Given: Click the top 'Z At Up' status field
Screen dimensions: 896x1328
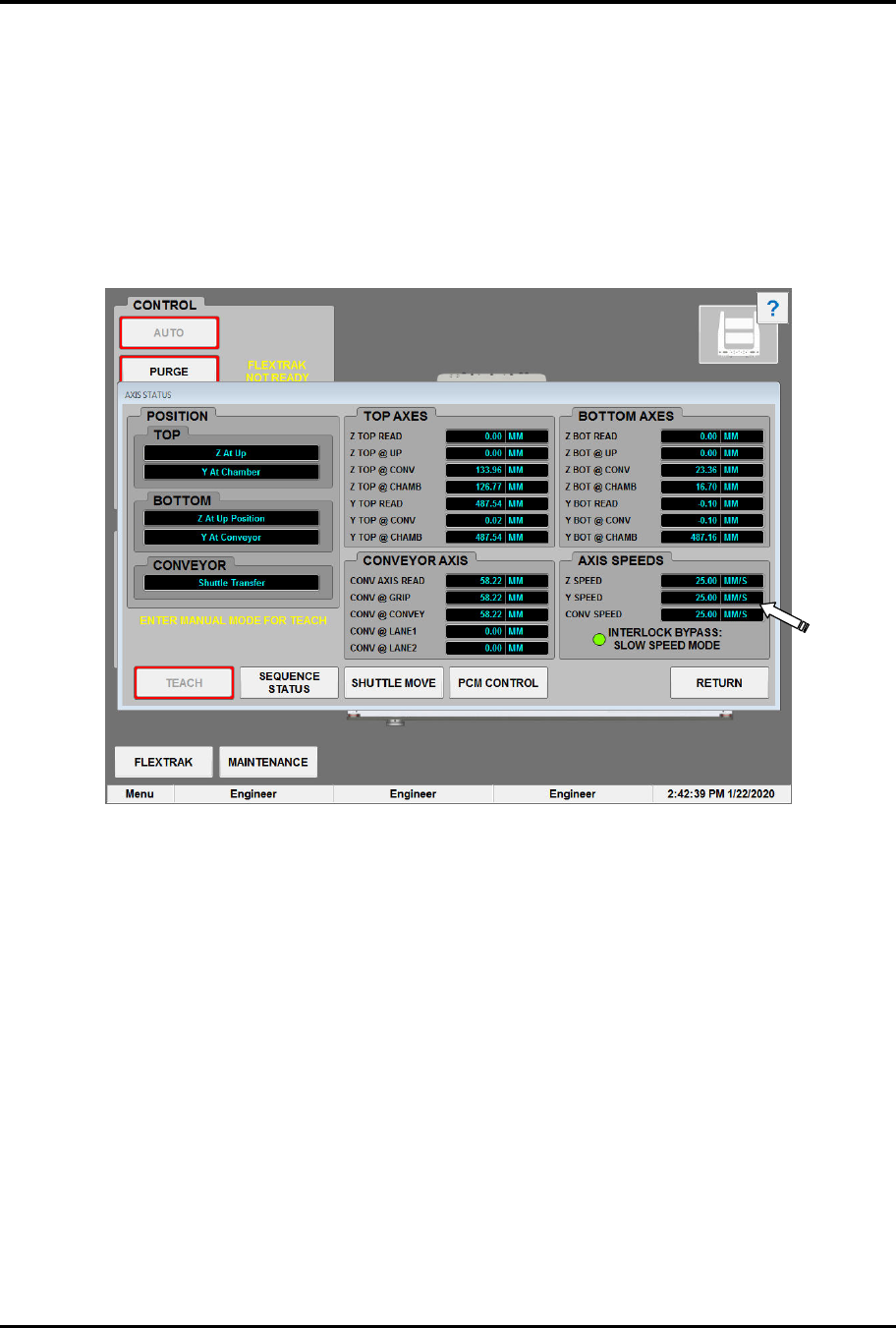Looking at the screenshot, I should tap(232, 453).
